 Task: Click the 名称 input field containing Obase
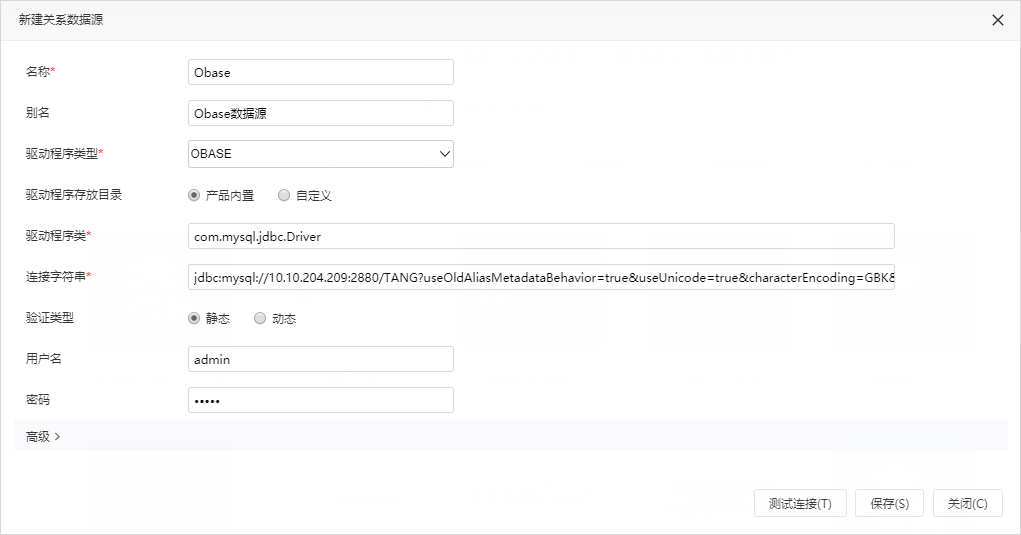click(x=320, y=72)
